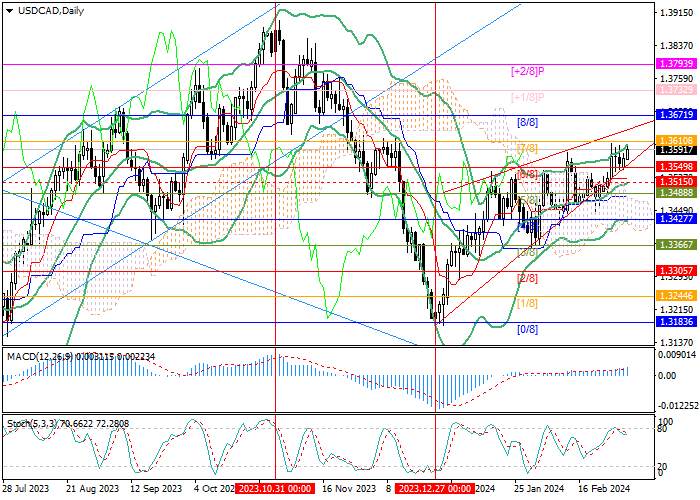Viewport: 700px width, 500px height.
Task: Select the 2023.10.31 00:00 vertical line date marker
Action: 275,488
